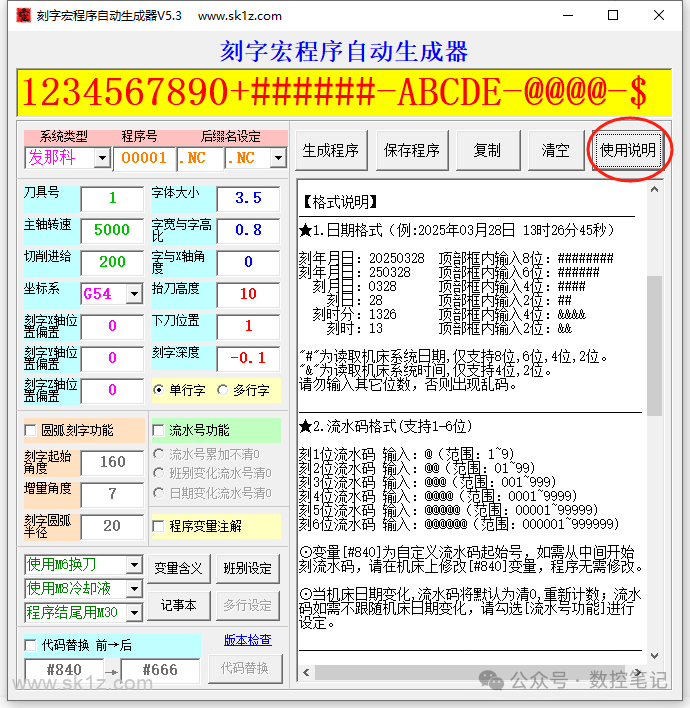Click the 复制 button
This screenshot has height=708, width=690.
(488, 150)
